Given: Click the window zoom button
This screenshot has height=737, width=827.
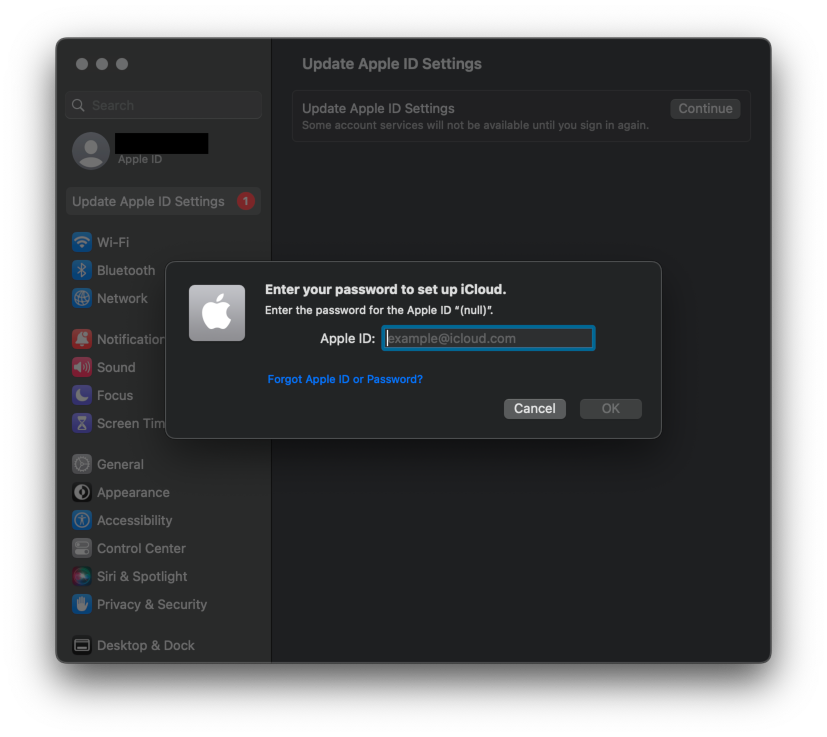Looking at the screenshot, I should pyautogui.click(x=122, y=64).
